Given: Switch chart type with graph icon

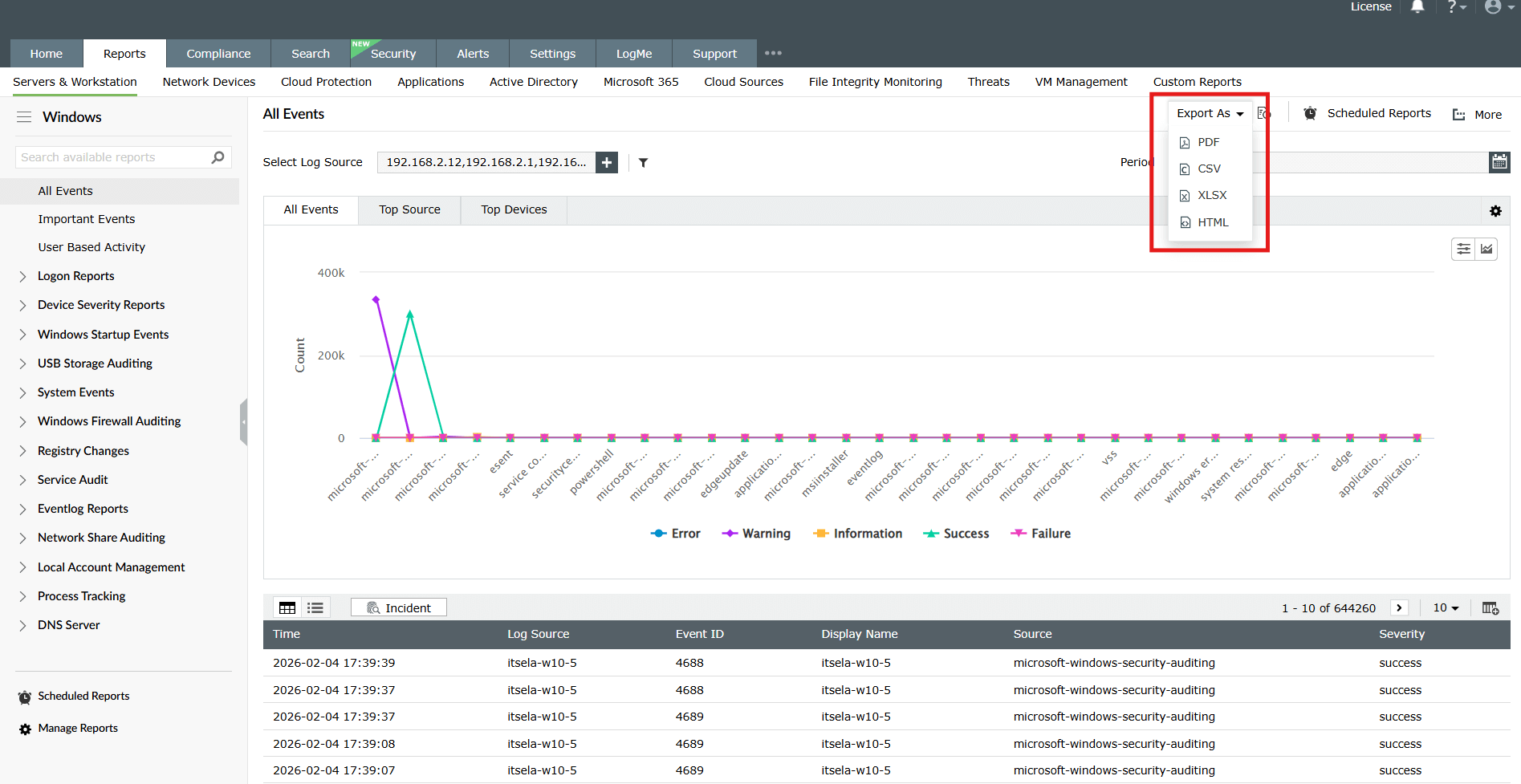Looking at the screenshot, I should [x=1486, y=249].
